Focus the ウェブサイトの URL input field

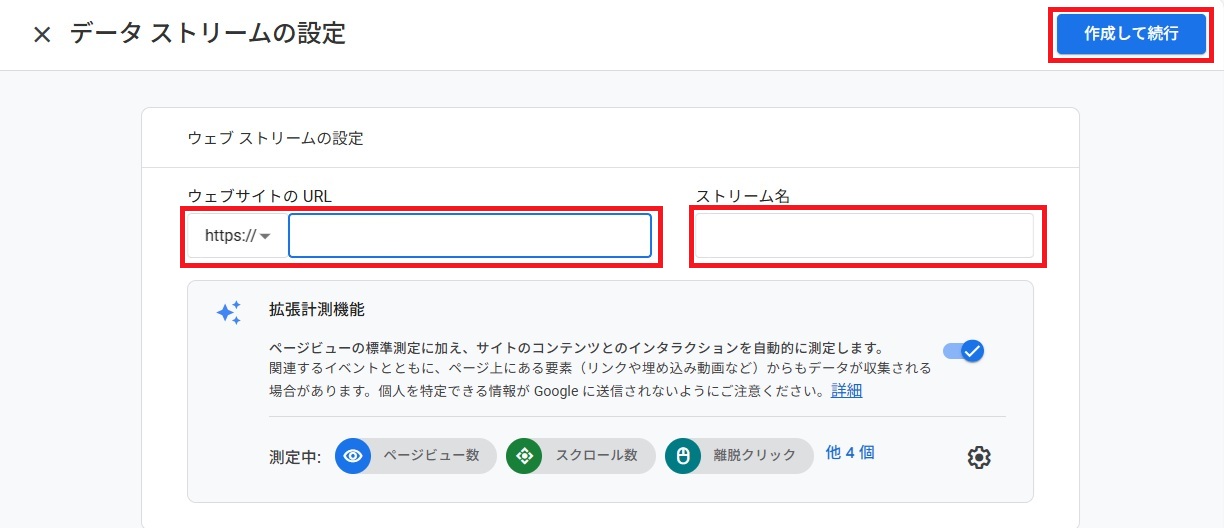[470, 236]
